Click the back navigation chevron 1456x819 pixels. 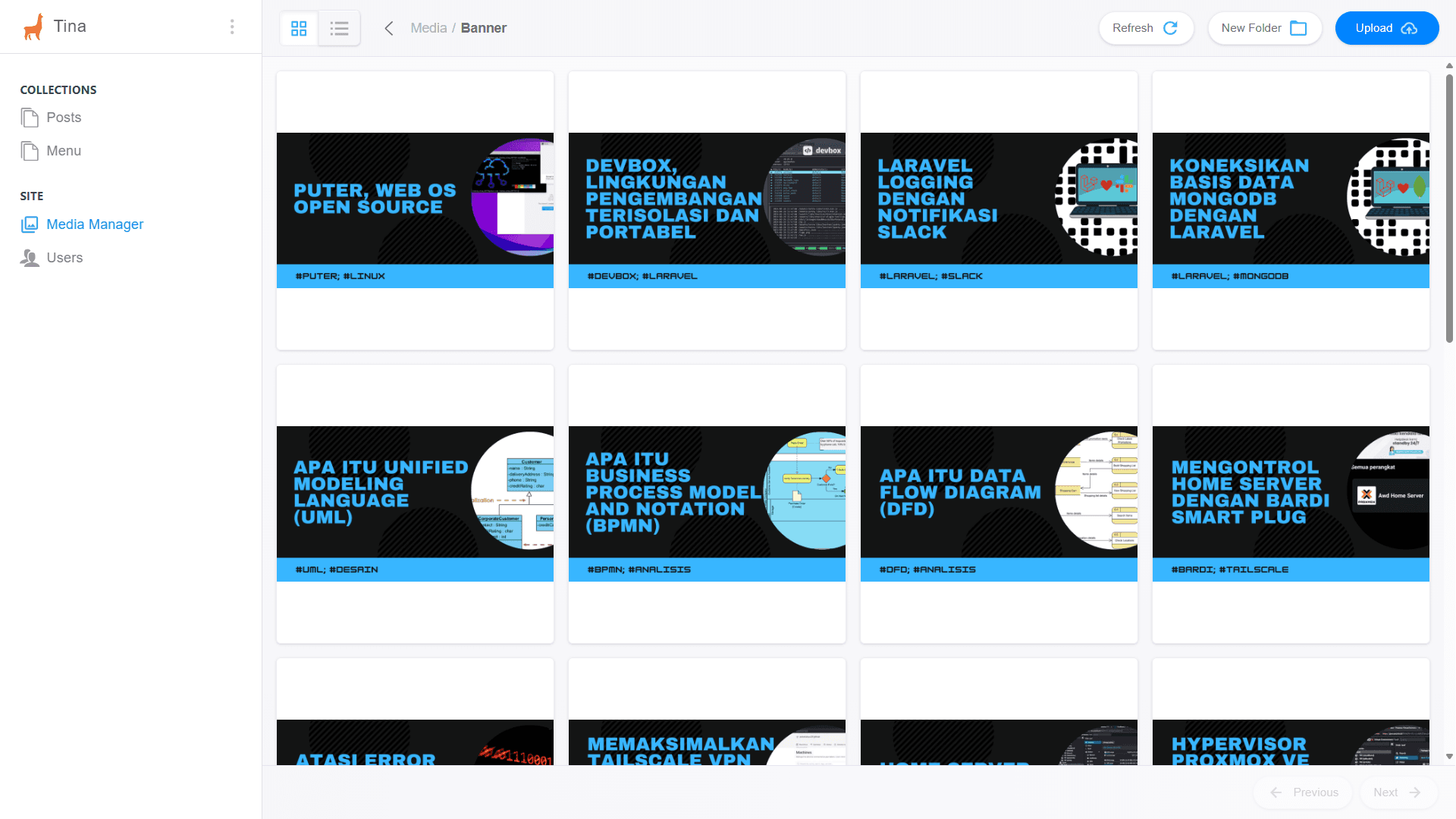pos(389,27)
